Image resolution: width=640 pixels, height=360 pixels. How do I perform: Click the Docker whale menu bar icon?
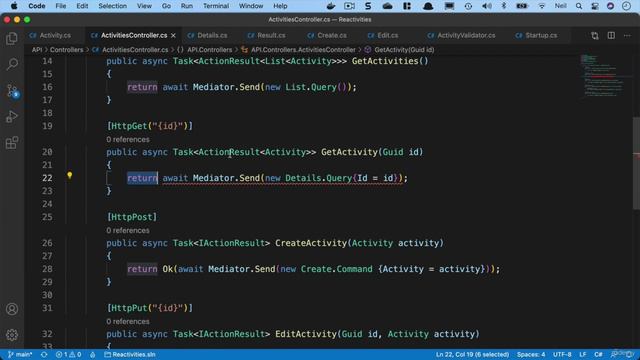[331, 6]
